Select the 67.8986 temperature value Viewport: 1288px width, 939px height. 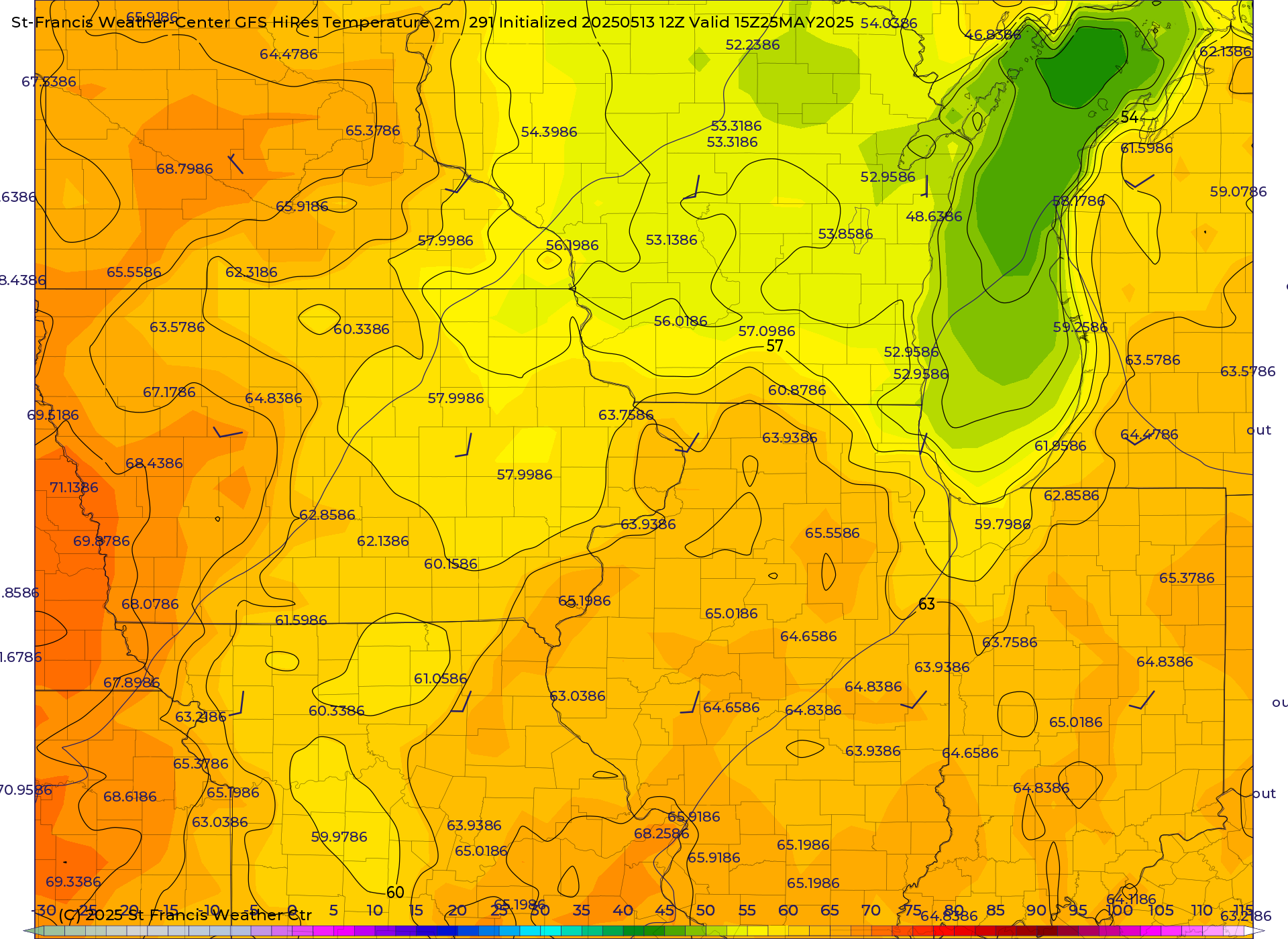(131, 683)
